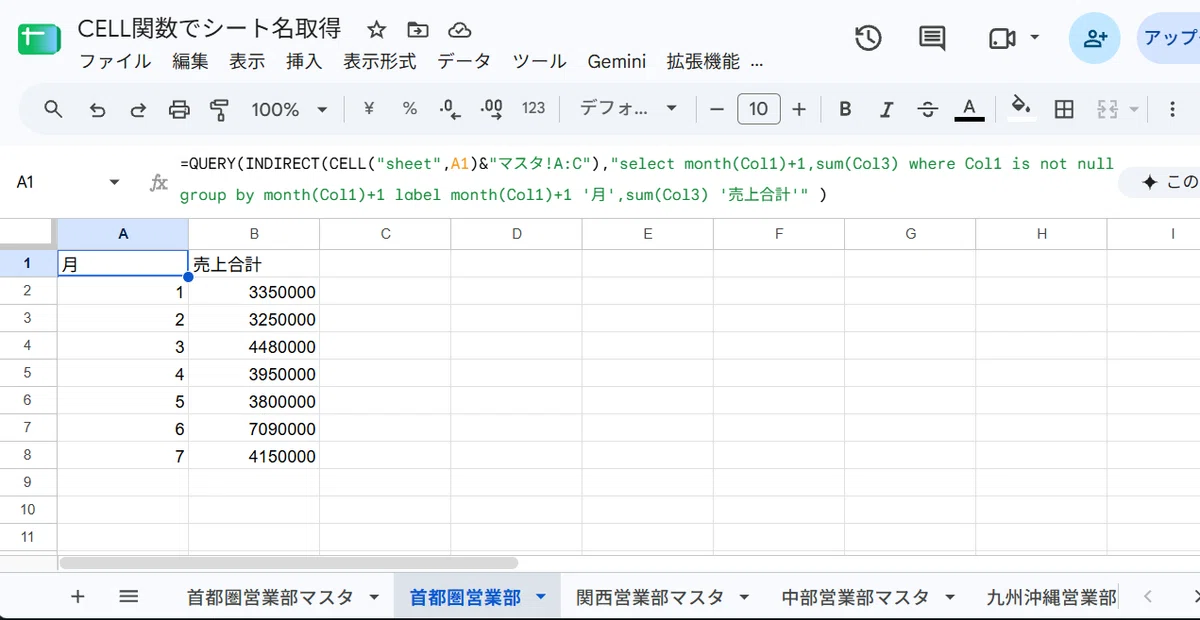Open the 首都圏営業部 sheet tab arrow
1200x620 pixels.
(x=541, y=597)
